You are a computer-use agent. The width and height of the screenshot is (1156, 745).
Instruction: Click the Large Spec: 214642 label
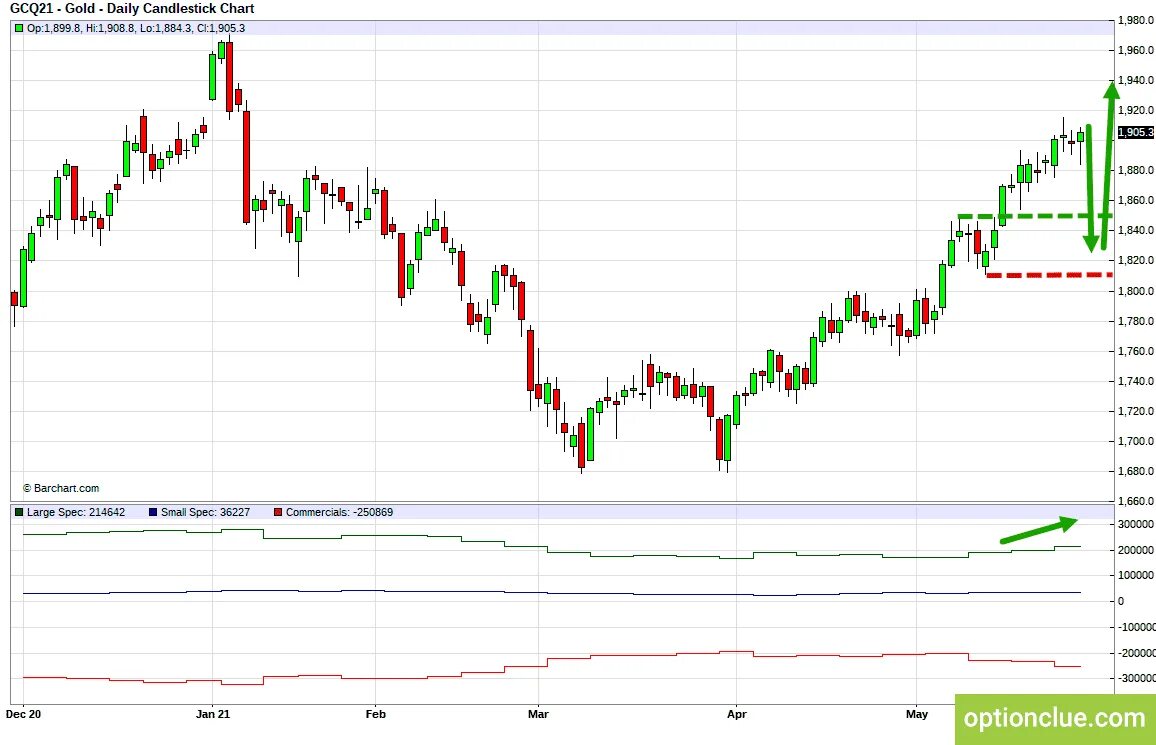pyautogui.click(x=76, y=512)
